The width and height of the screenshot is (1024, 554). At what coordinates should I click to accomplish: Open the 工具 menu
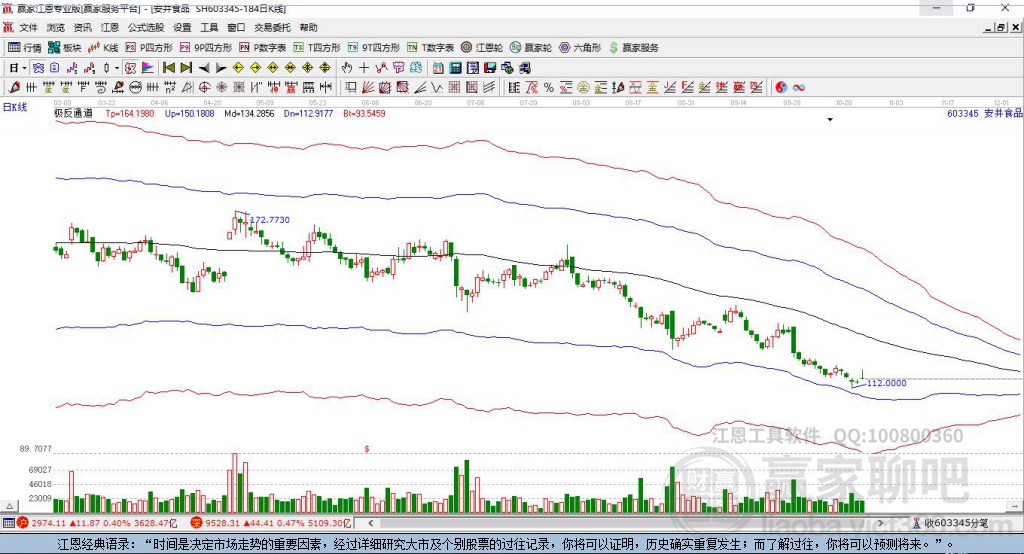click(209, 27)
